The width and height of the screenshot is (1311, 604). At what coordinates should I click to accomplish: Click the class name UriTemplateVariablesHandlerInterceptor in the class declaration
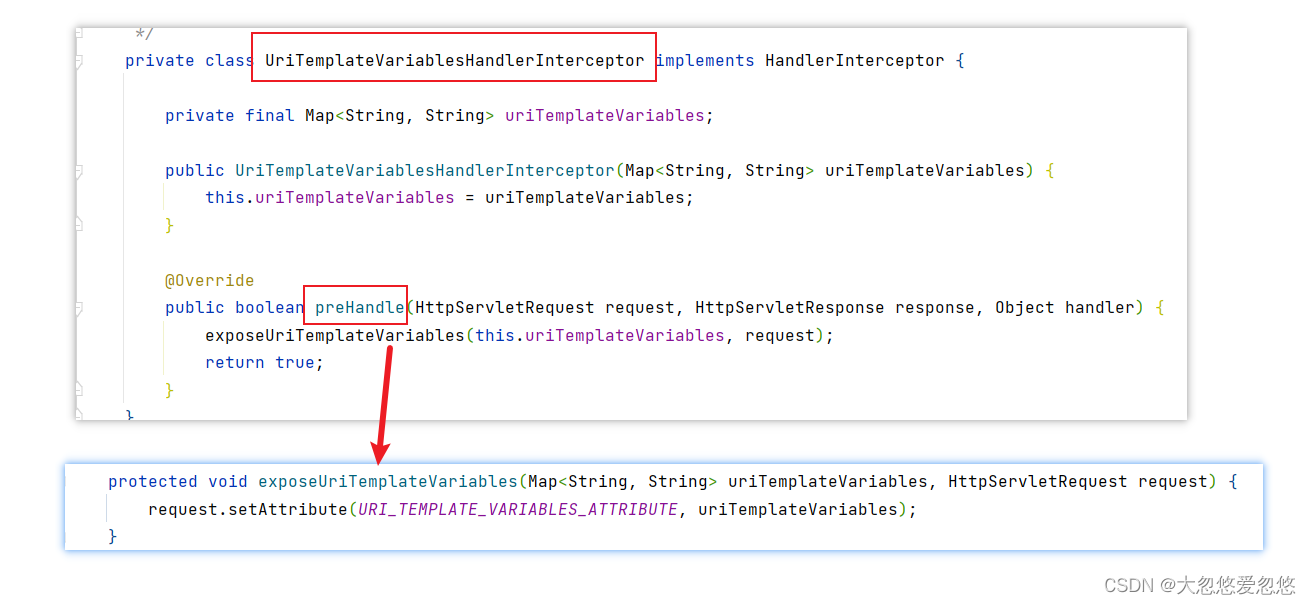[455, 61]
